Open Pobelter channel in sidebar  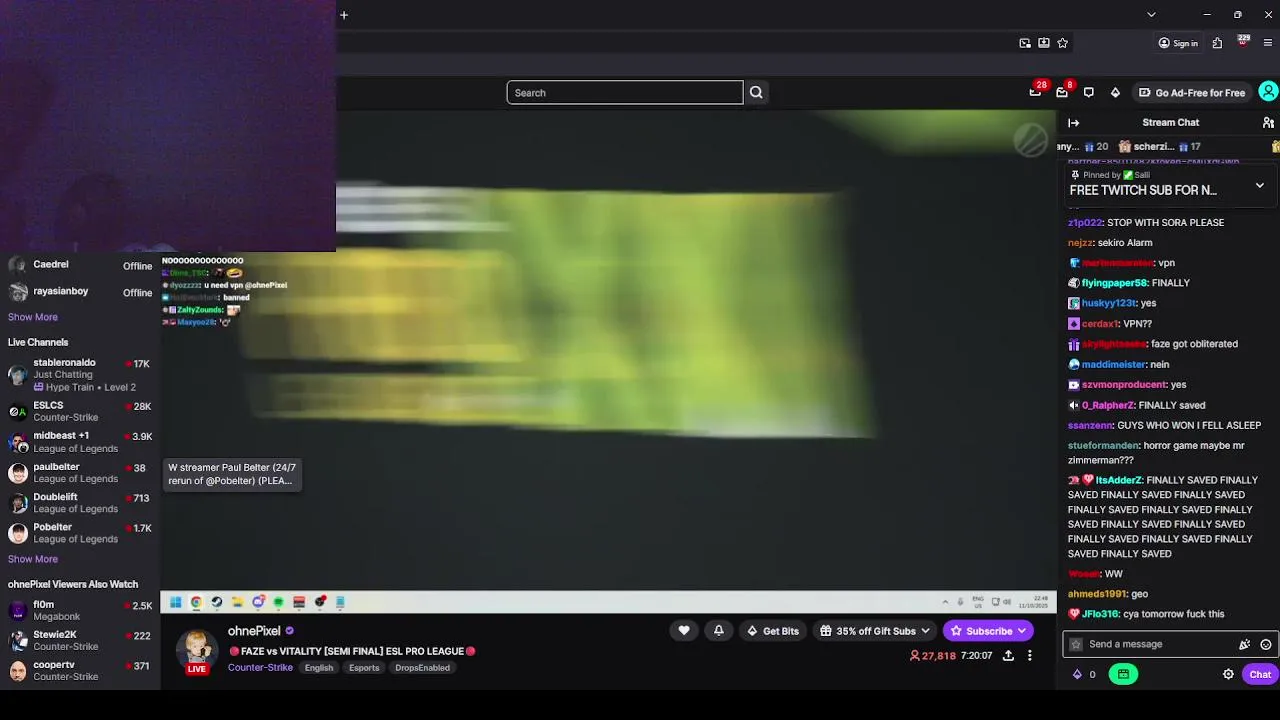point(80,532)
